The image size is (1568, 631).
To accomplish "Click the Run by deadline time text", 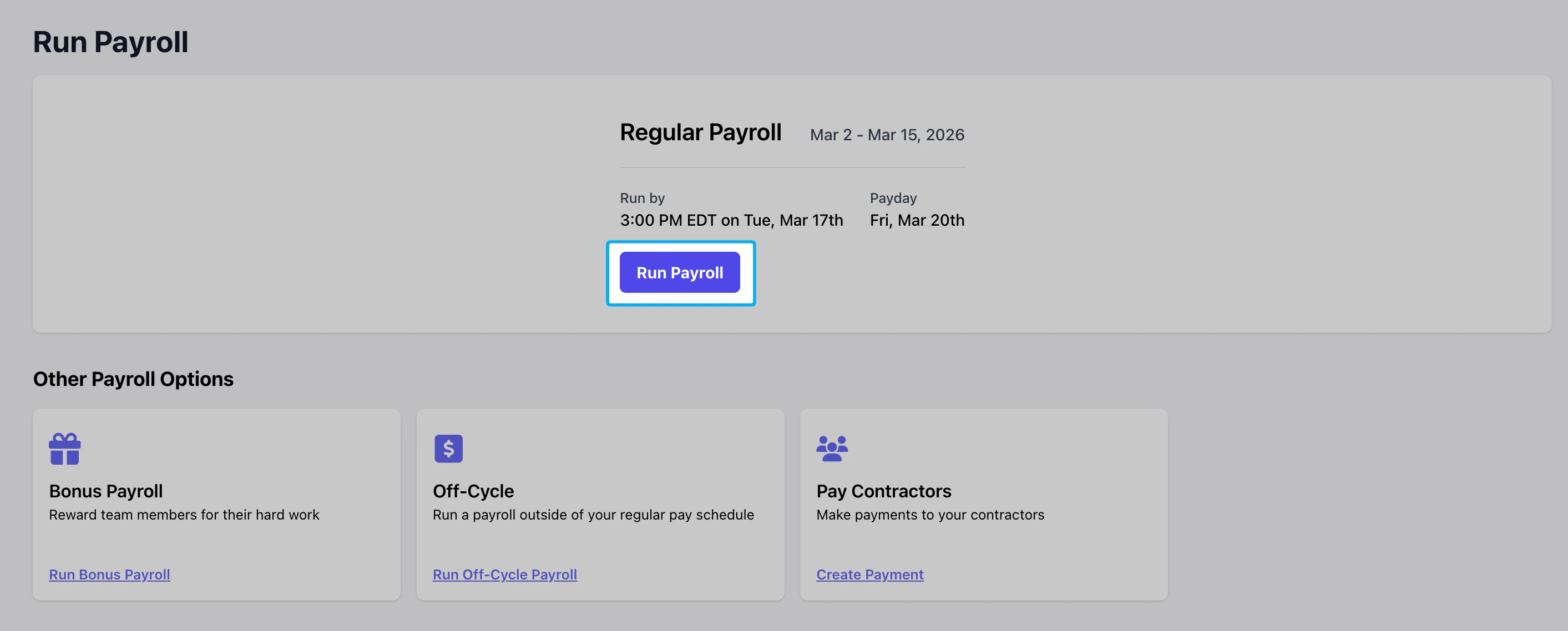I will point(731,220).
